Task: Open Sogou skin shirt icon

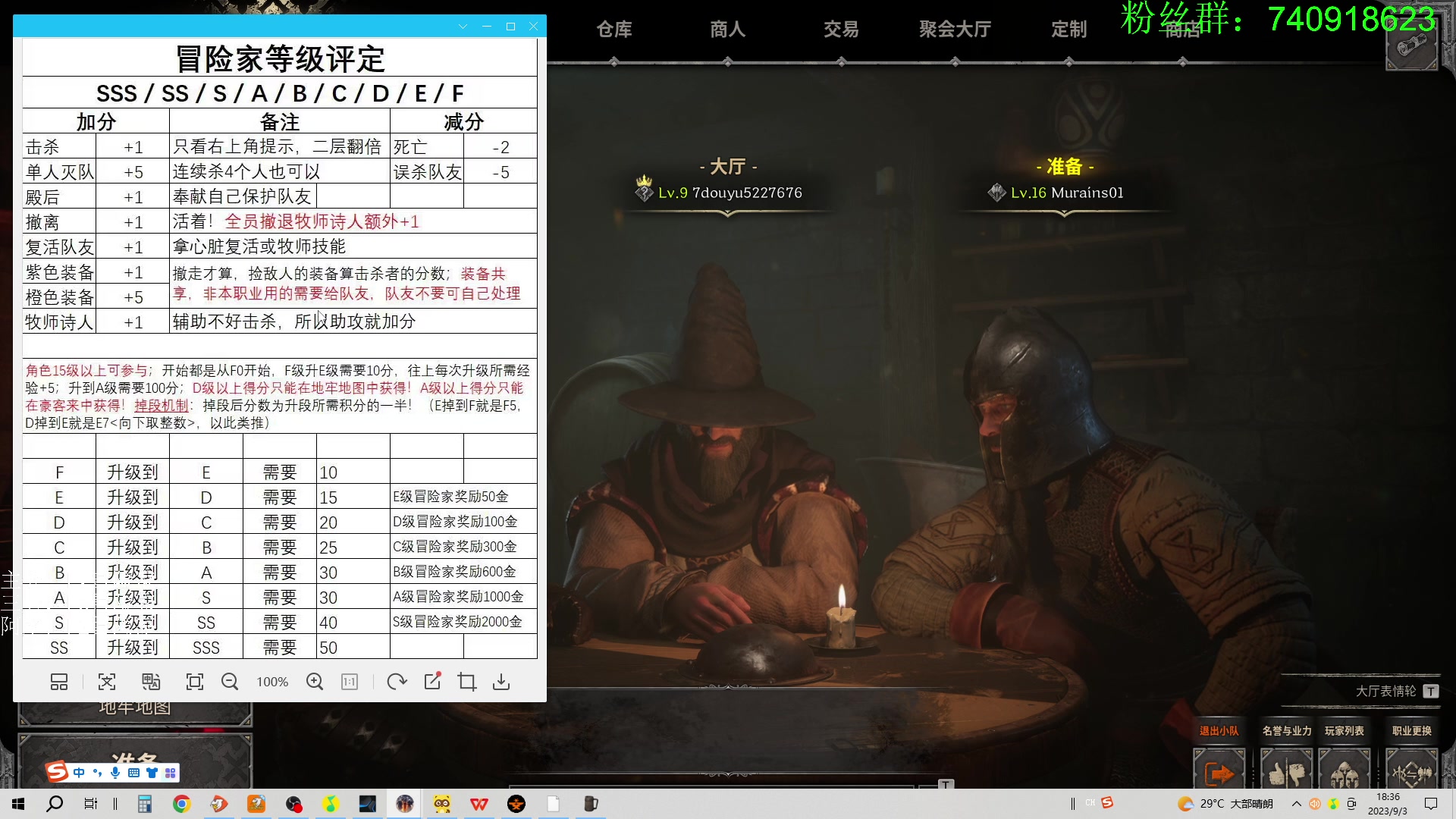Action: tap(152, 773)
